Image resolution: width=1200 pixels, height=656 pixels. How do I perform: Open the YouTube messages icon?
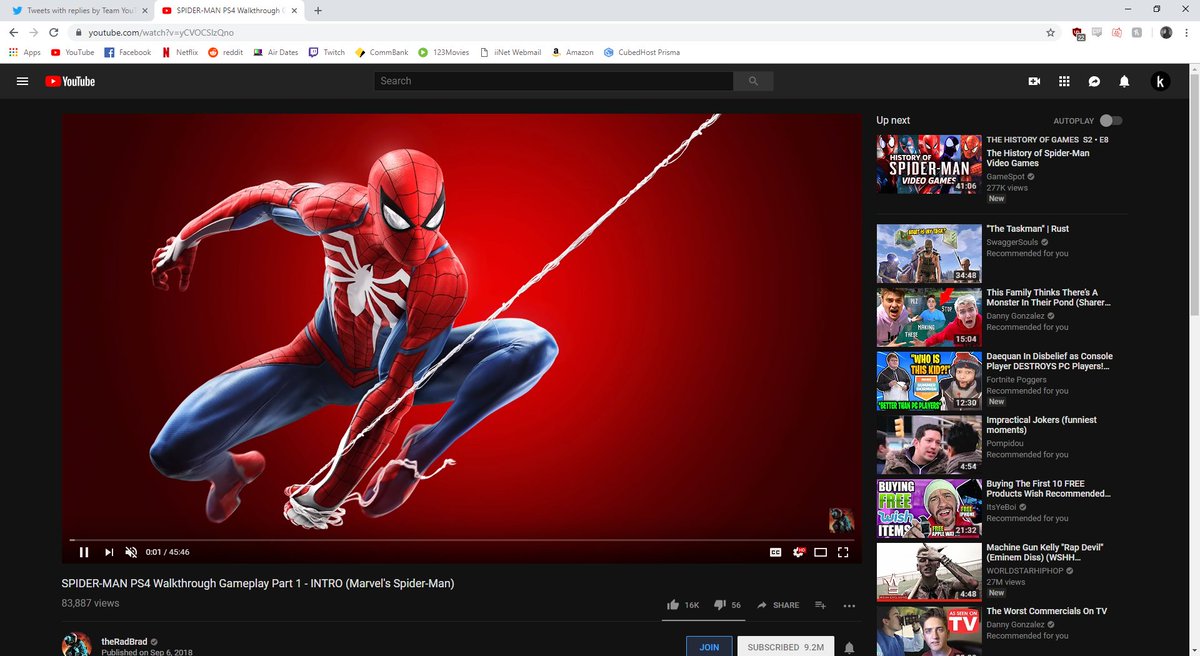1094,81
